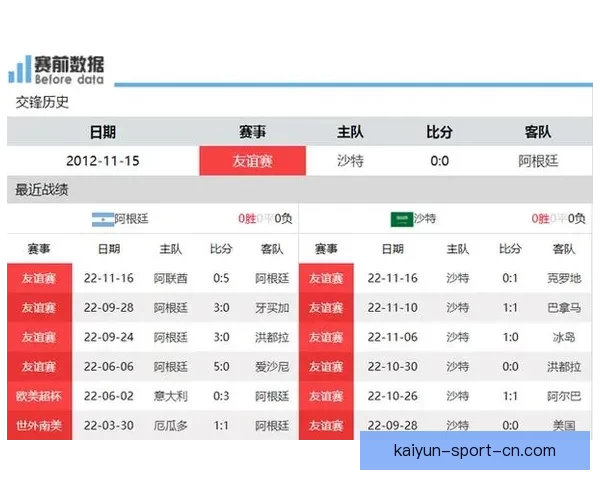Select the date 22-10-30
This screenshot has width=600, height=480.
tap(393, 367)
